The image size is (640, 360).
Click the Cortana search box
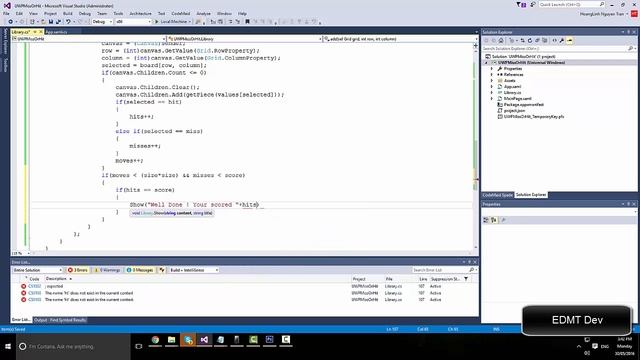click(73, 347)
